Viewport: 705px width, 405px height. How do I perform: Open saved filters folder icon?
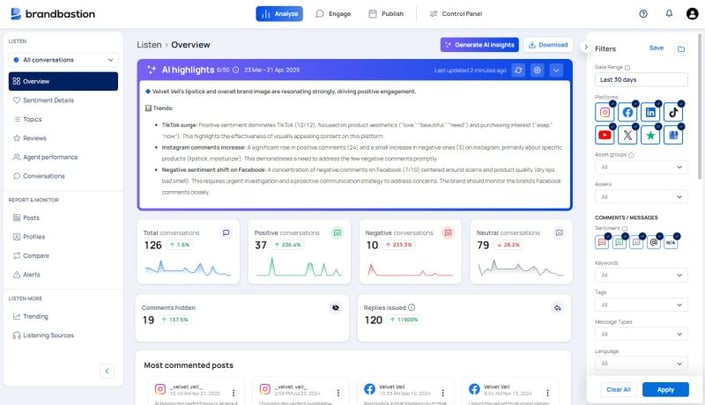[x=681, y=49]
